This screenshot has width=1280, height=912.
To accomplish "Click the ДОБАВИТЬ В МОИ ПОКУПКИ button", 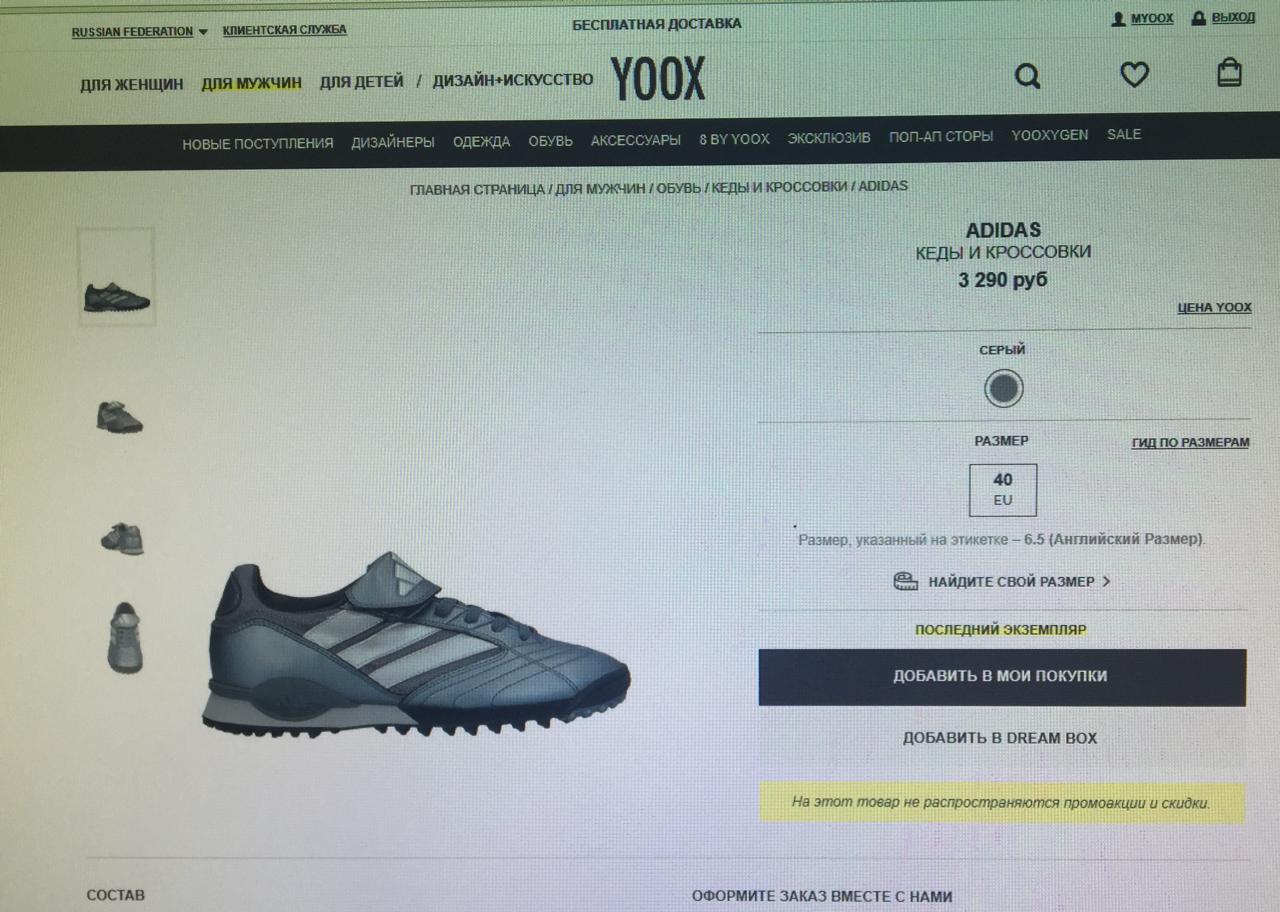I will tap(1002, 677).
